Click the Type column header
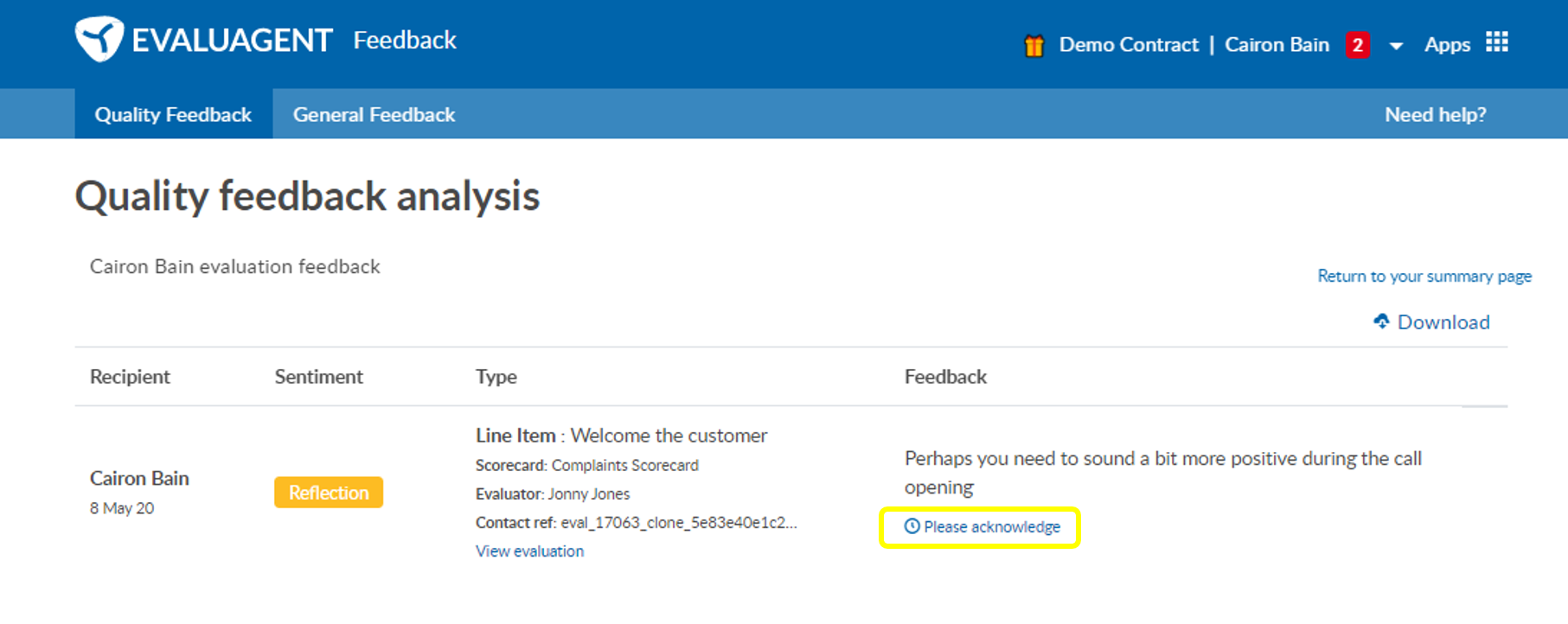Image resolution: width=1568 pixels, height=624 pixels. [x=496, y=377]
